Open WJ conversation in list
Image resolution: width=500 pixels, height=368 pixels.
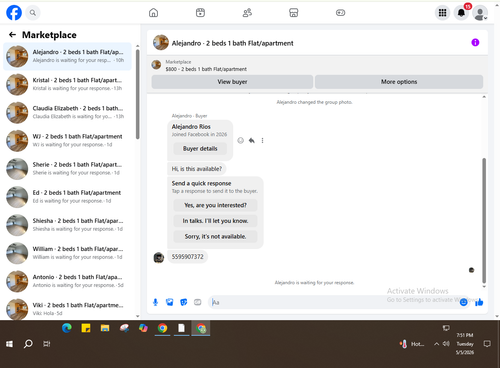(68, 141)
